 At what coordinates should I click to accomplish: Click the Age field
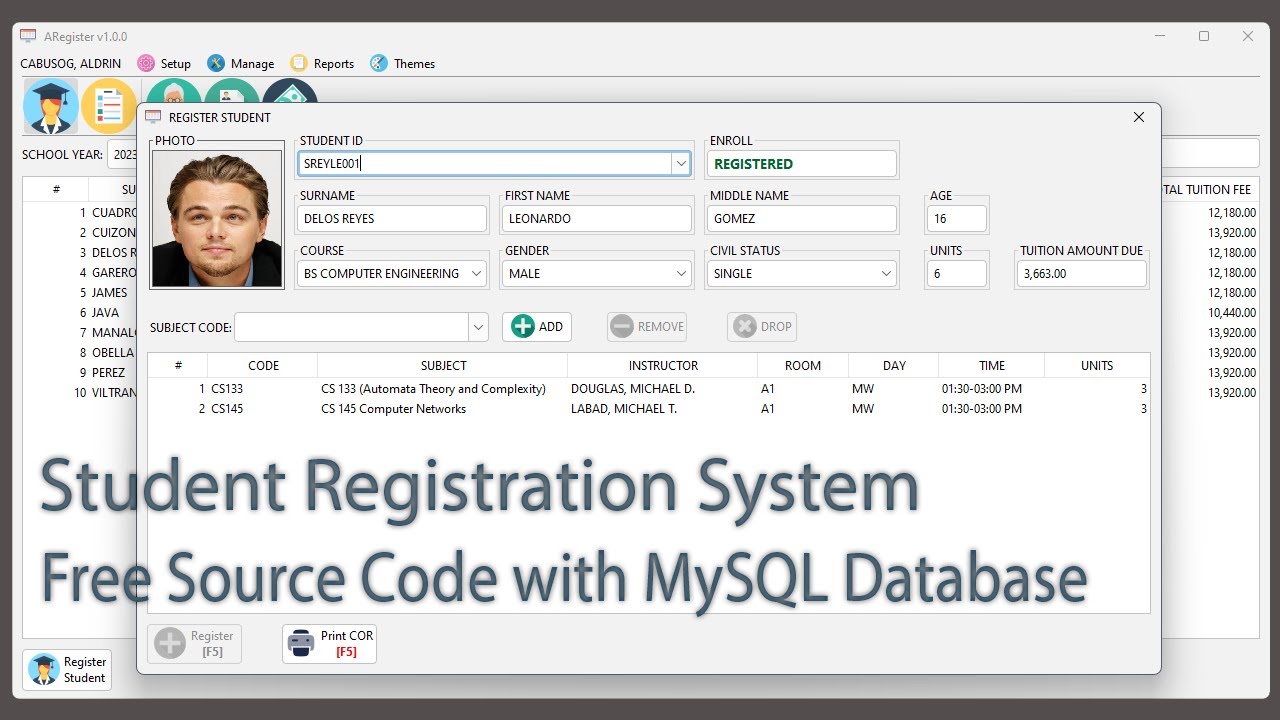[957, 218]
